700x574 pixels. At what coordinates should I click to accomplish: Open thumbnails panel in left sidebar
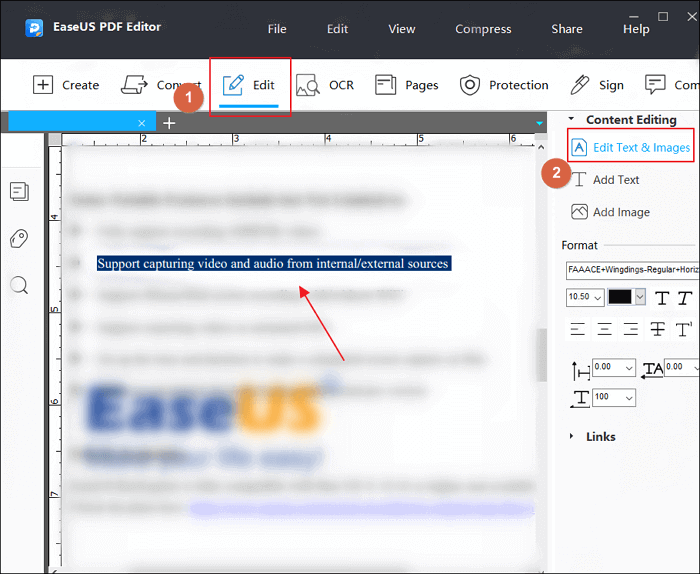[x=19, y=190]
